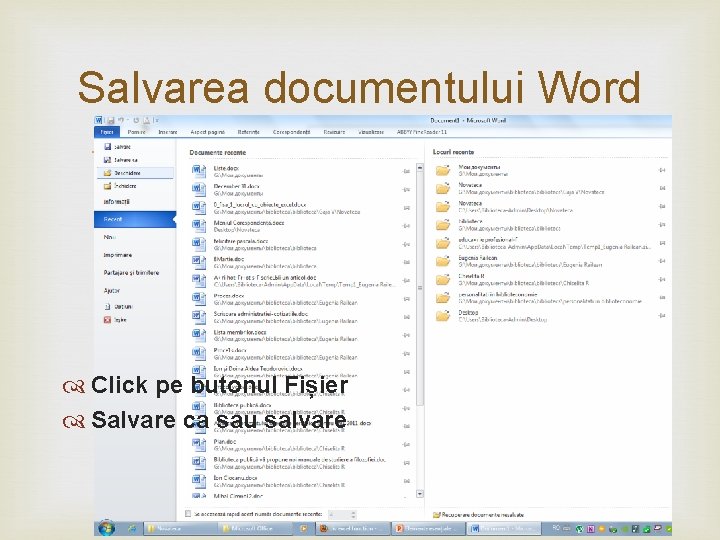Open the Ion Ciocanu.docx document icon

coord(199,481)
